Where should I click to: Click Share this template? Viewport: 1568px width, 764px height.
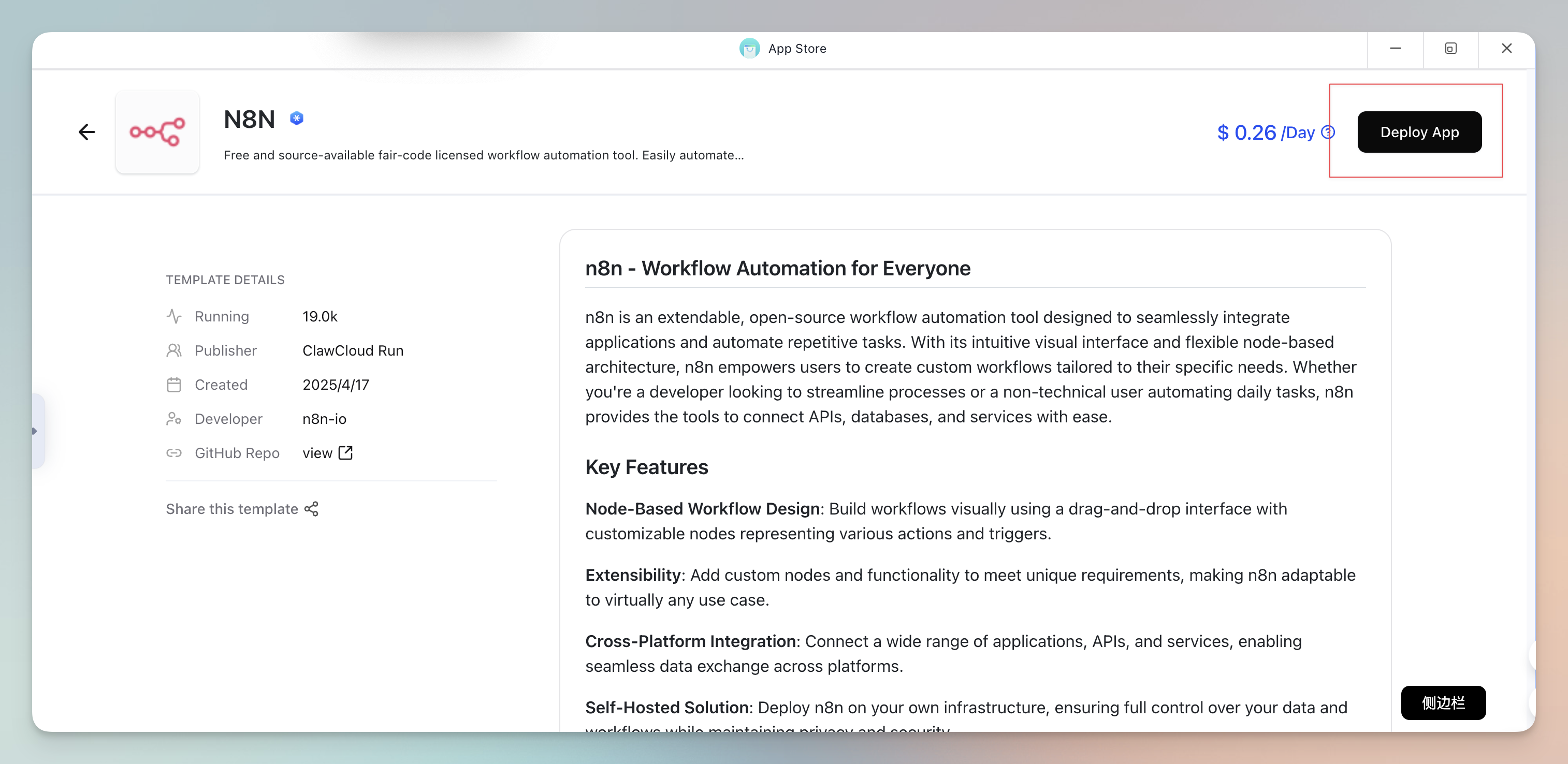(242, 509)
